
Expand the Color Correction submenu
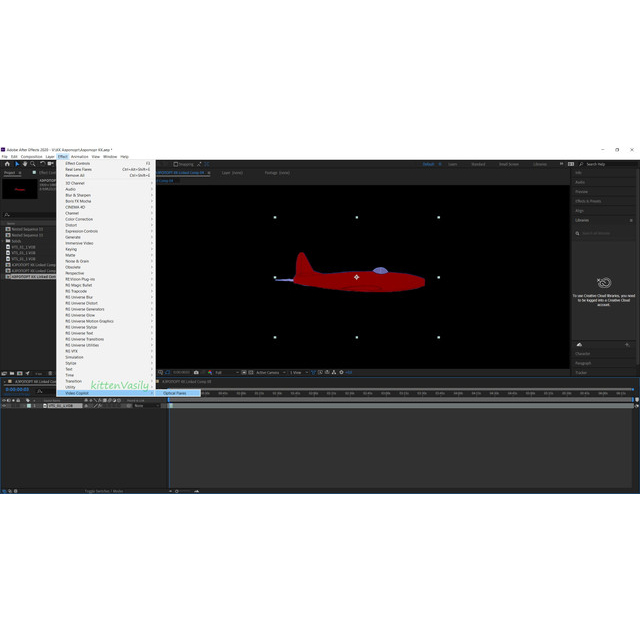tap(108, 219)
